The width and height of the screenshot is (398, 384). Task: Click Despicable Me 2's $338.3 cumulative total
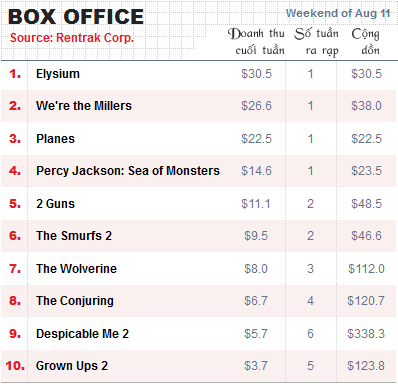pyautogui.click(x=366, y=333)
